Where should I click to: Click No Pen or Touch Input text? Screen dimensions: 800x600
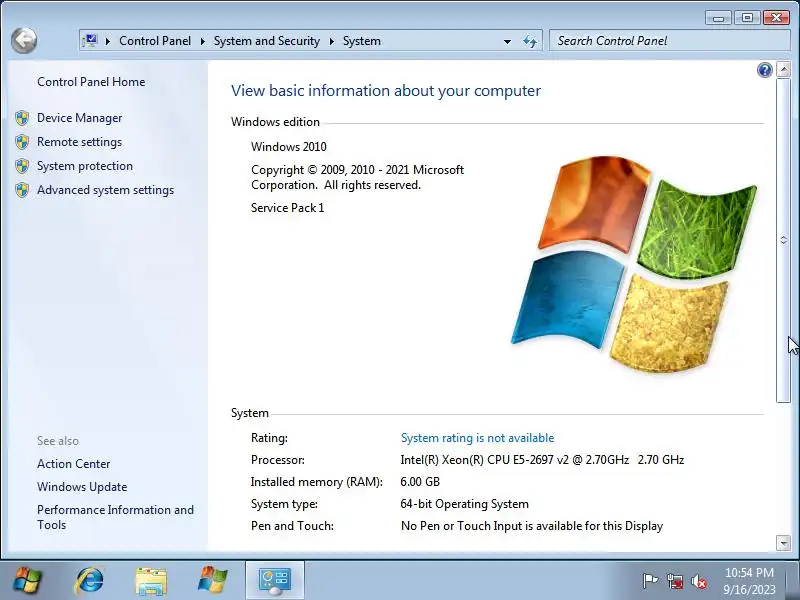(x=532, y=526)
